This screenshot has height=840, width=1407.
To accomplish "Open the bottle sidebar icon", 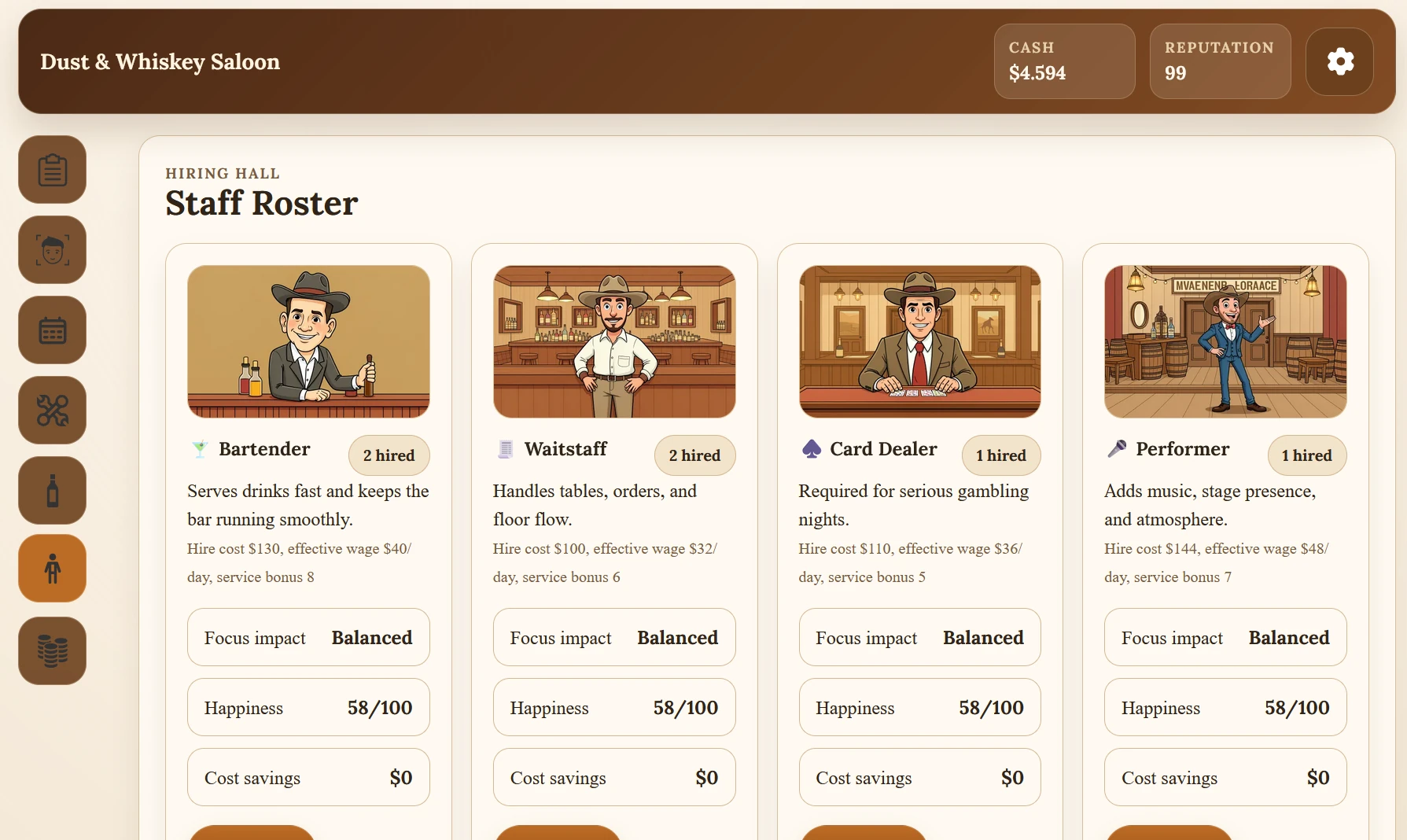I will coord(53,490).
